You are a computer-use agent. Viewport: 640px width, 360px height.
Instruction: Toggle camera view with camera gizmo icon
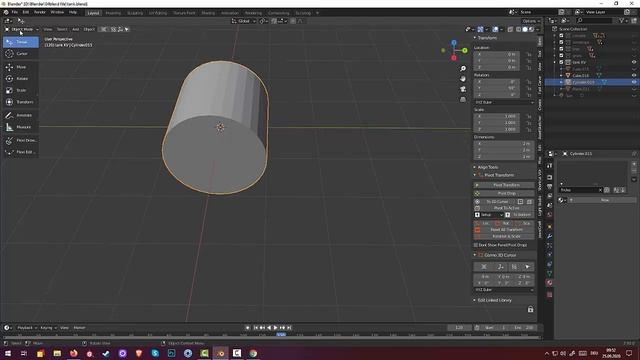tap(463, 89)
